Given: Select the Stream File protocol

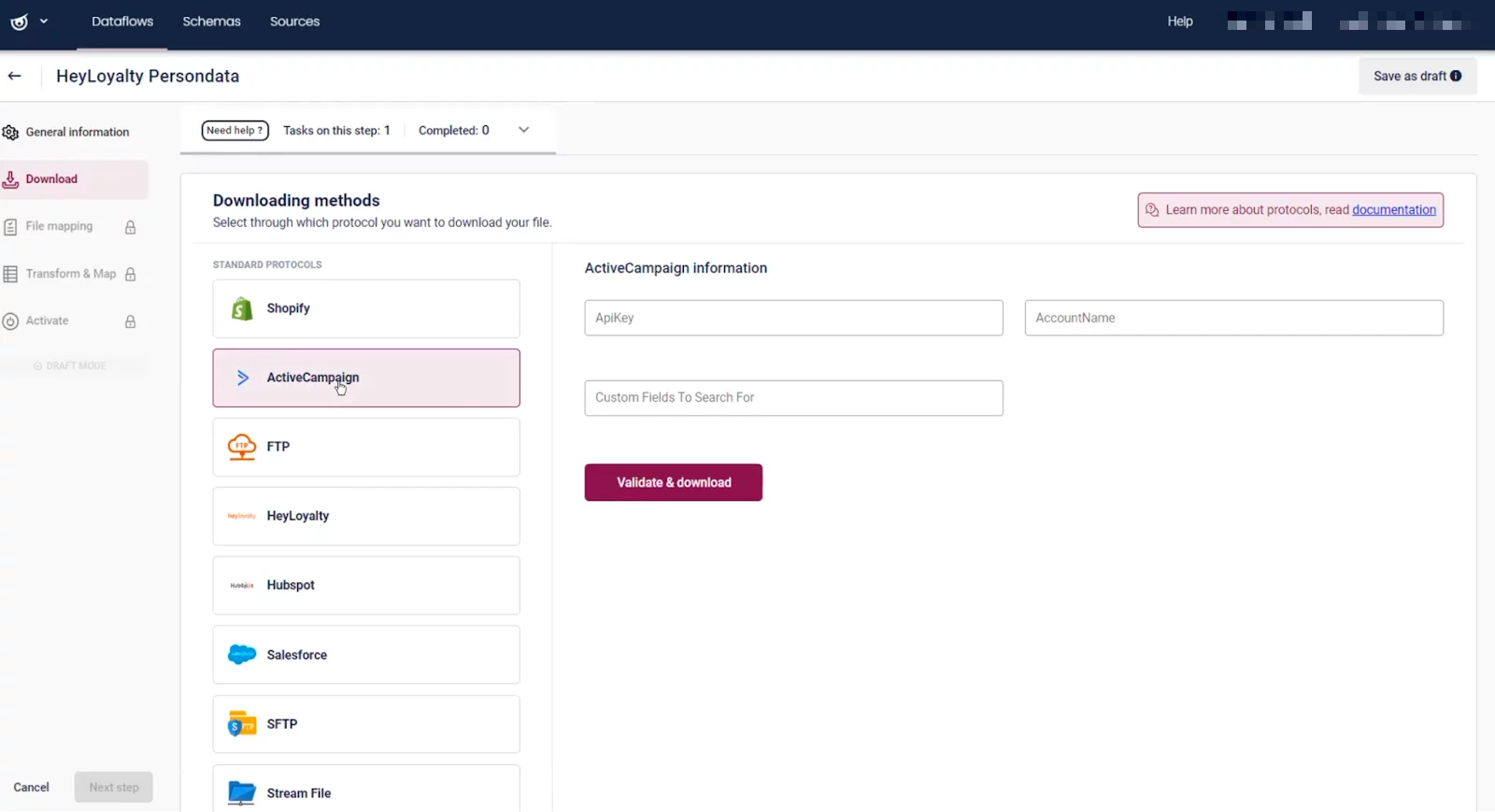Looking at the screenshot, I should pos(366,789).
